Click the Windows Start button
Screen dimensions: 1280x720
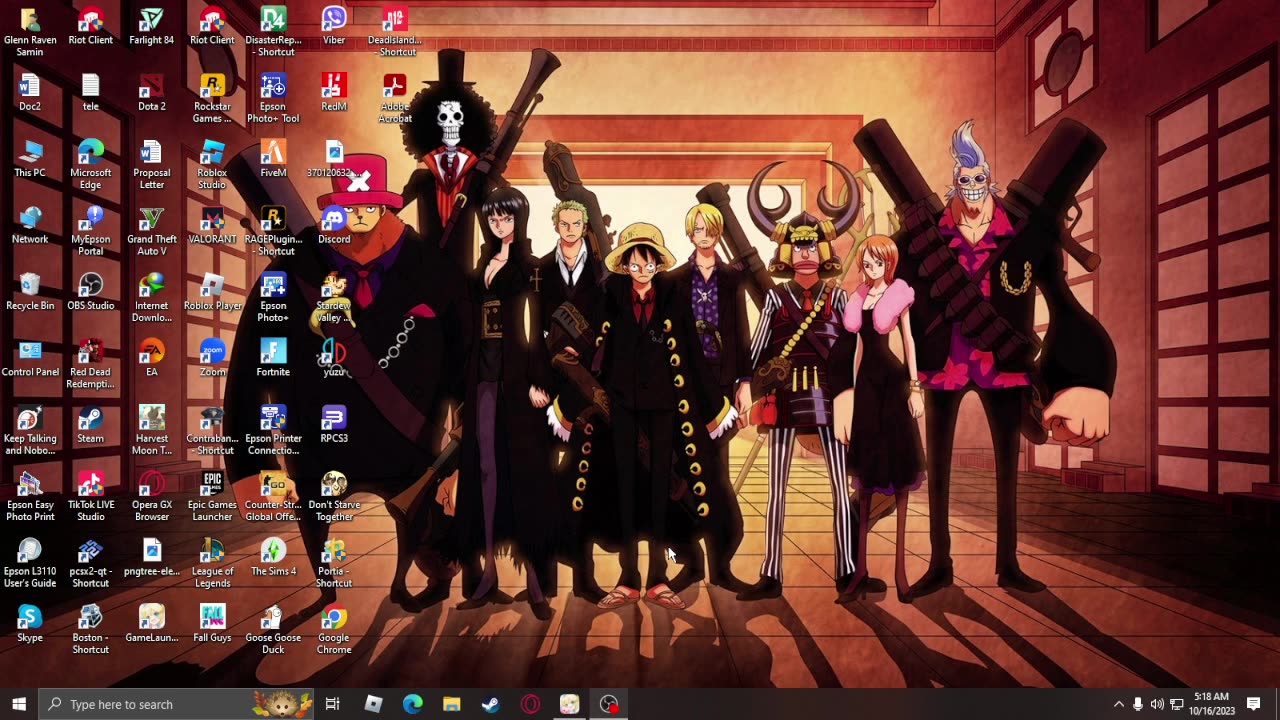(19, 704)
